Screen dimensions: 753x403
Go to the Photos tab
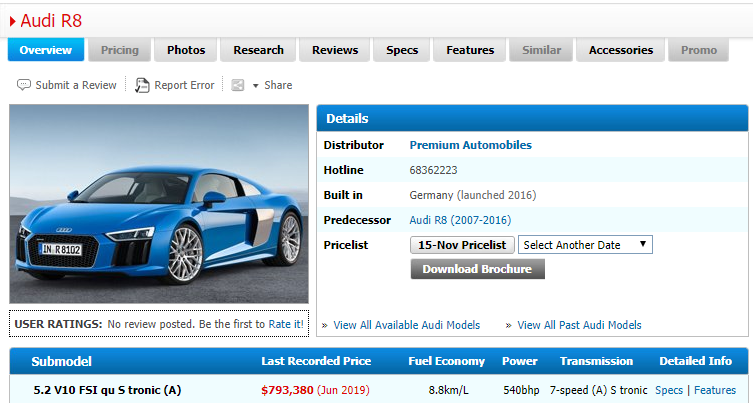click(x=186, y=50)
